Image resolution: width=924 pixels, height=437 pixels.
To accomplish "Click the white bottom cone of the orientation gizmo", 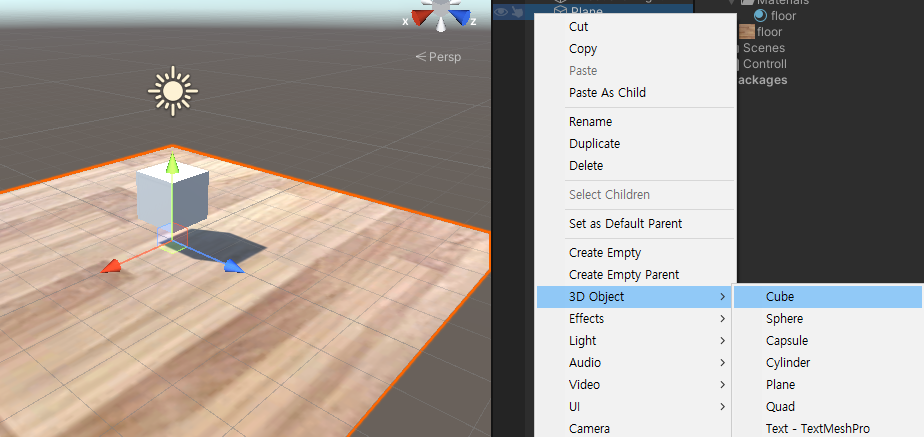I will (x=441, y=25).
